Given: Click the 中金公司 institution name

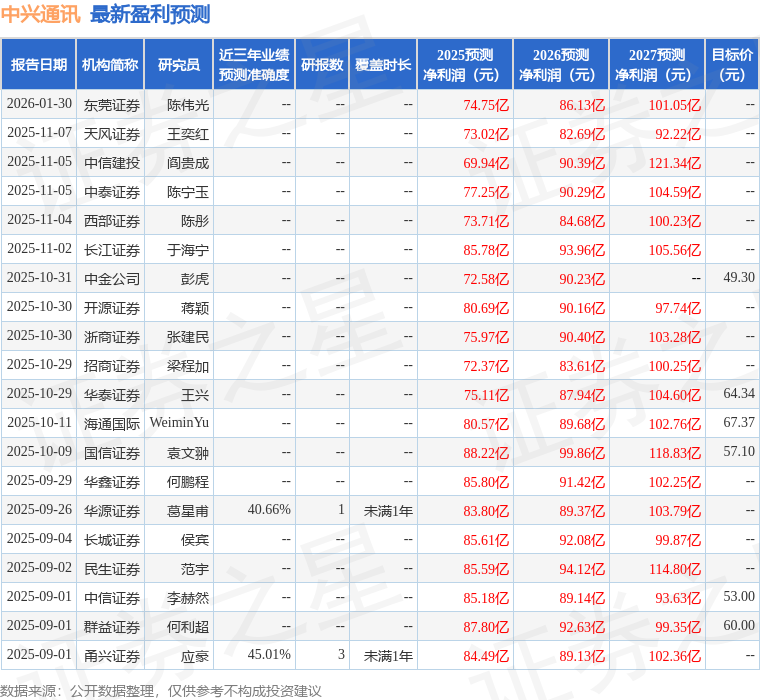Looking at the screenshot, I should (x=111, y=279).
